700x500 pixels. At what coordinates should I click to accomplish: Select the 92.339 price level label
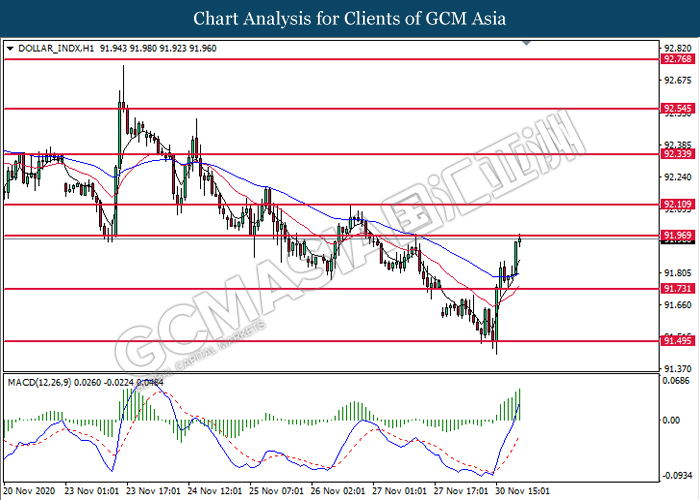pos(678,154)
